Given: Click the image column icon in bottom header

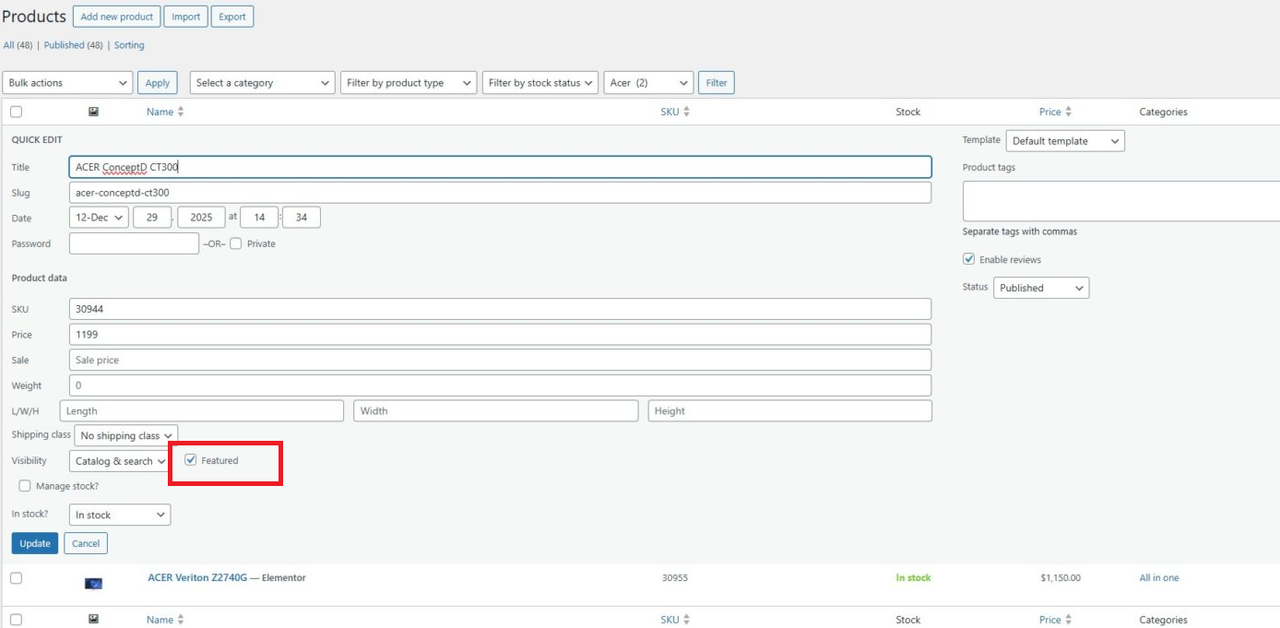Looking at the screenshot, I should pyautogui.click(x=93, y=620).
